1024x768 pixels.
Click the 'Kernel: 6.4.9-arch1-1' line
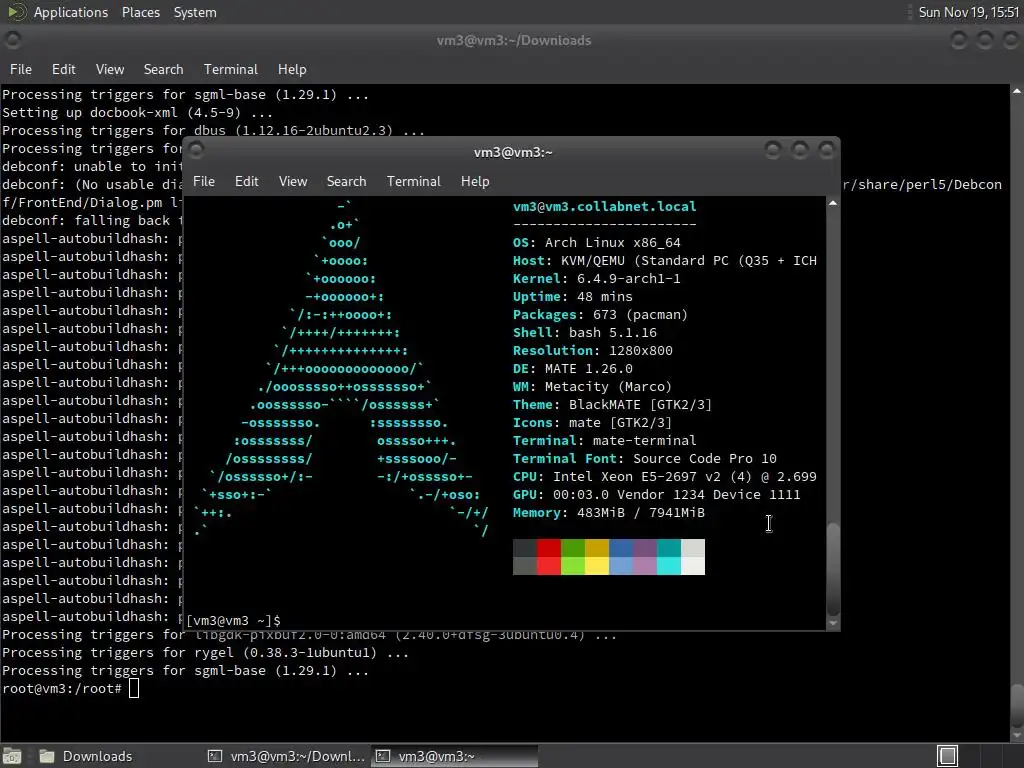(596, 278)
